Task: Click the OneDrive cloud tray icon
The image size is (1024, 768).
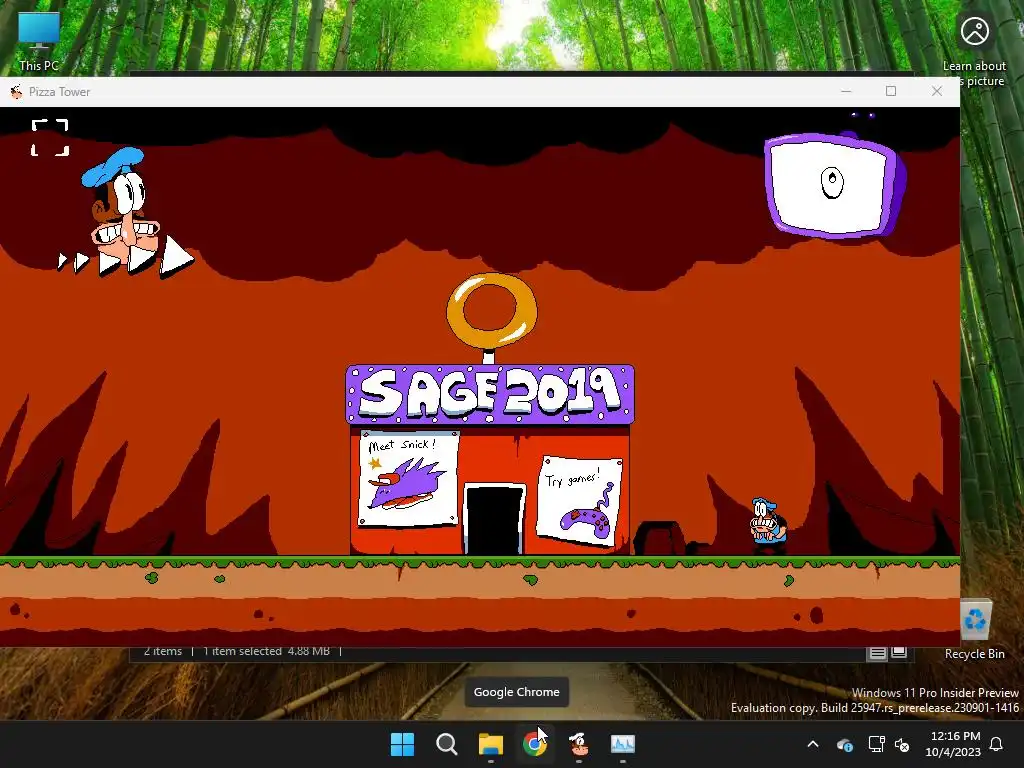Action: coord(844,744)
